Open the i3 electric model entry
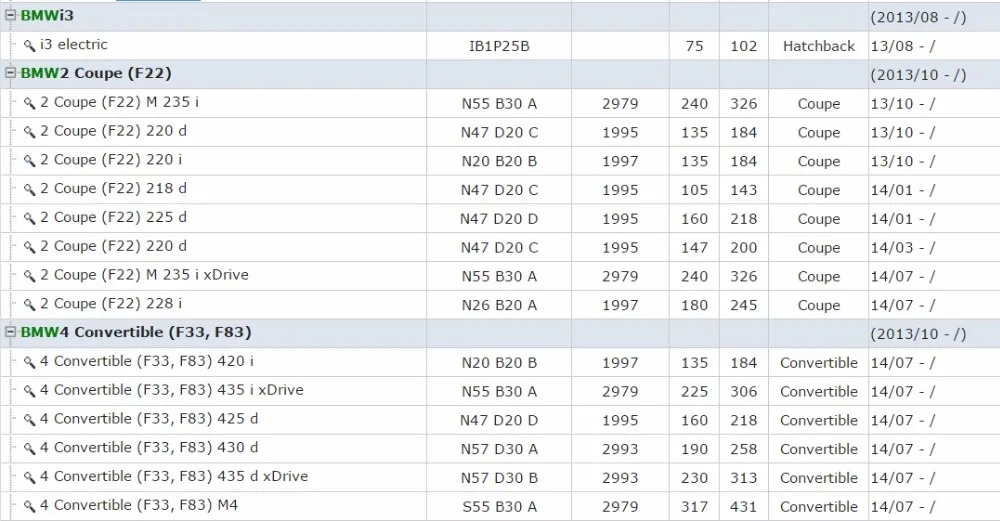 [74, 45]
